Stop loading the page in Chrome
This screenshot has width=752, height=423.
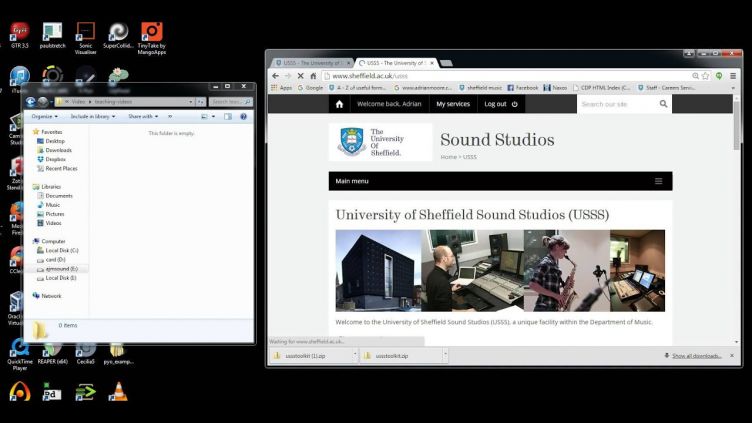(300, 76)
